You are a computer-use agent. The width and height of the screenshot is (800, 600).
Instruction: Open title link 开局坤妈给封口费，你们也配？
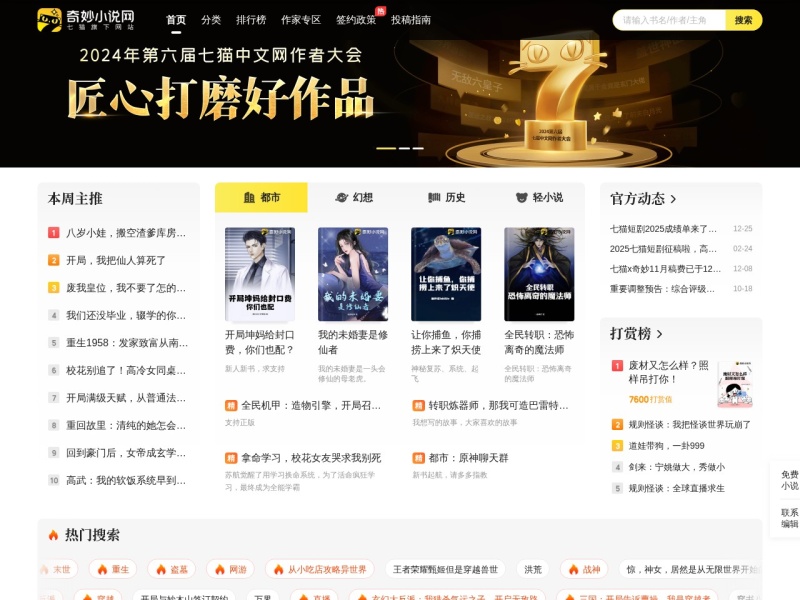260,342
